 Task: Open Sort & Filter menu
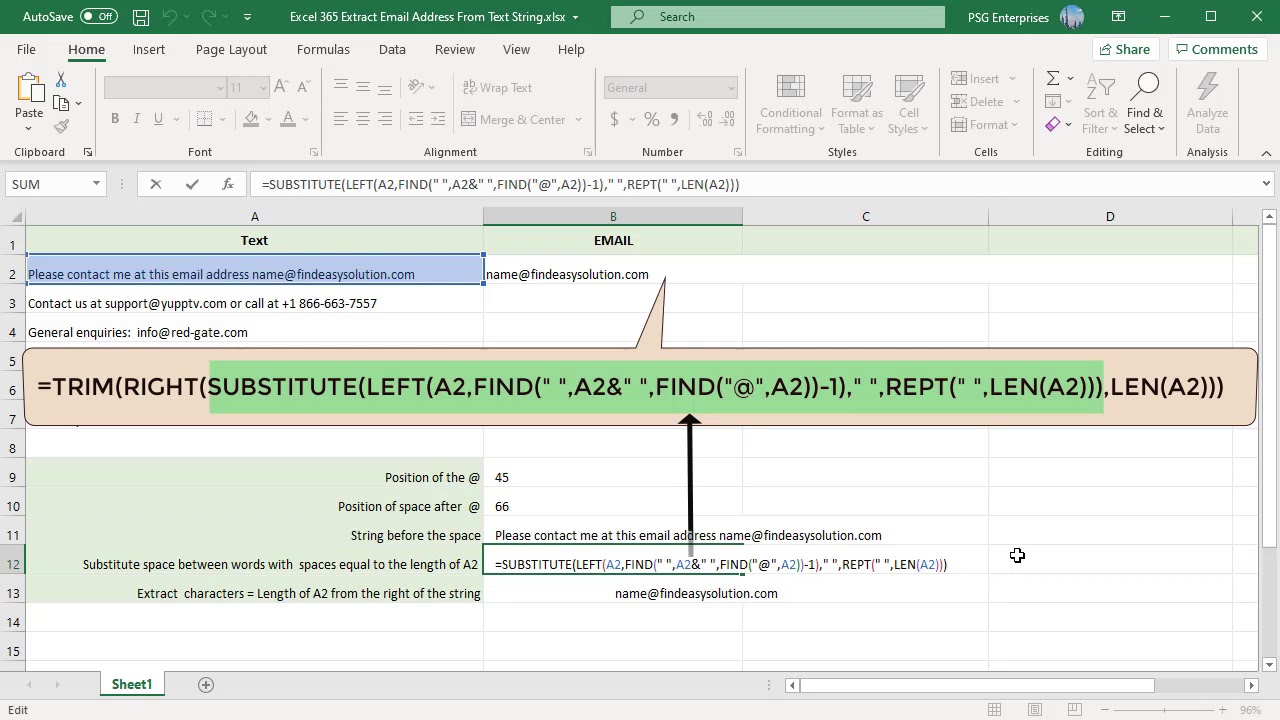[1101, 104]
